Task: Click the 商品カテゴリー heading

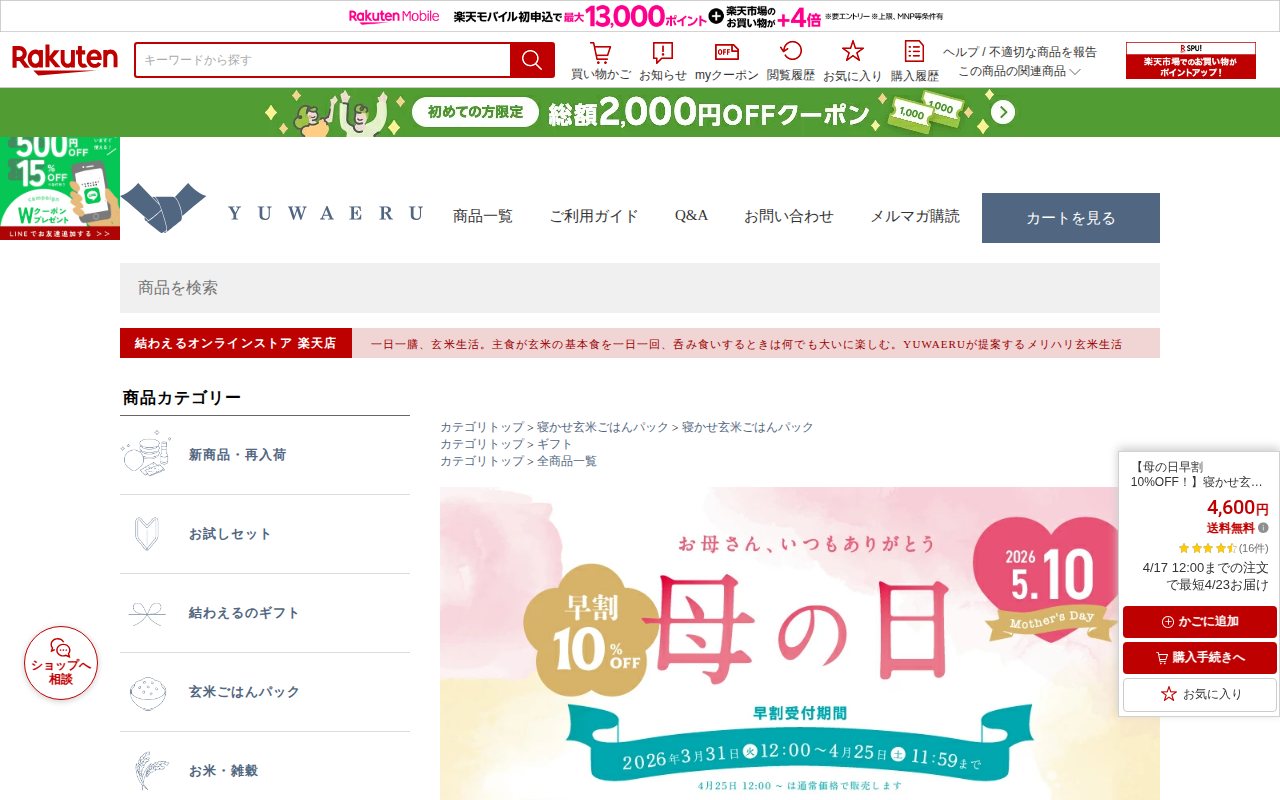Action: coord(182,398)
